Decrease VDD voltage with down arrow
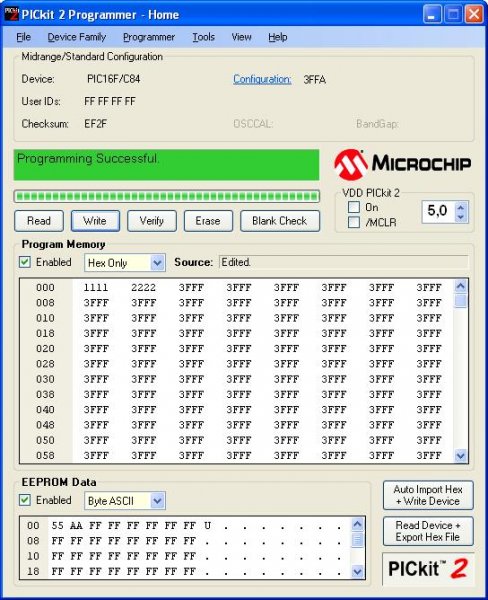 pyautogui.click(x=460, y=217)
